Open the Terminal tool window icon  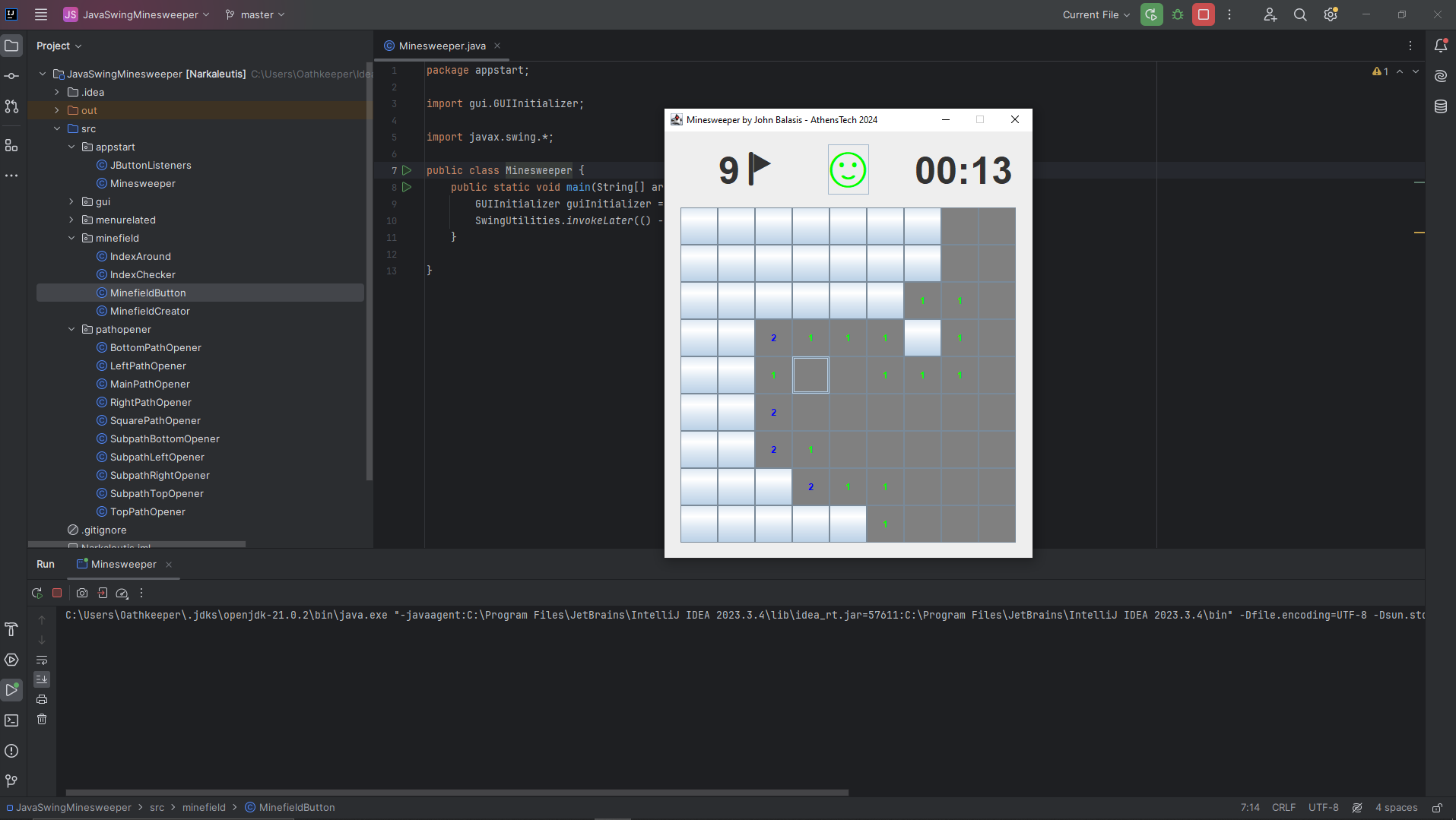coord(11,720)
